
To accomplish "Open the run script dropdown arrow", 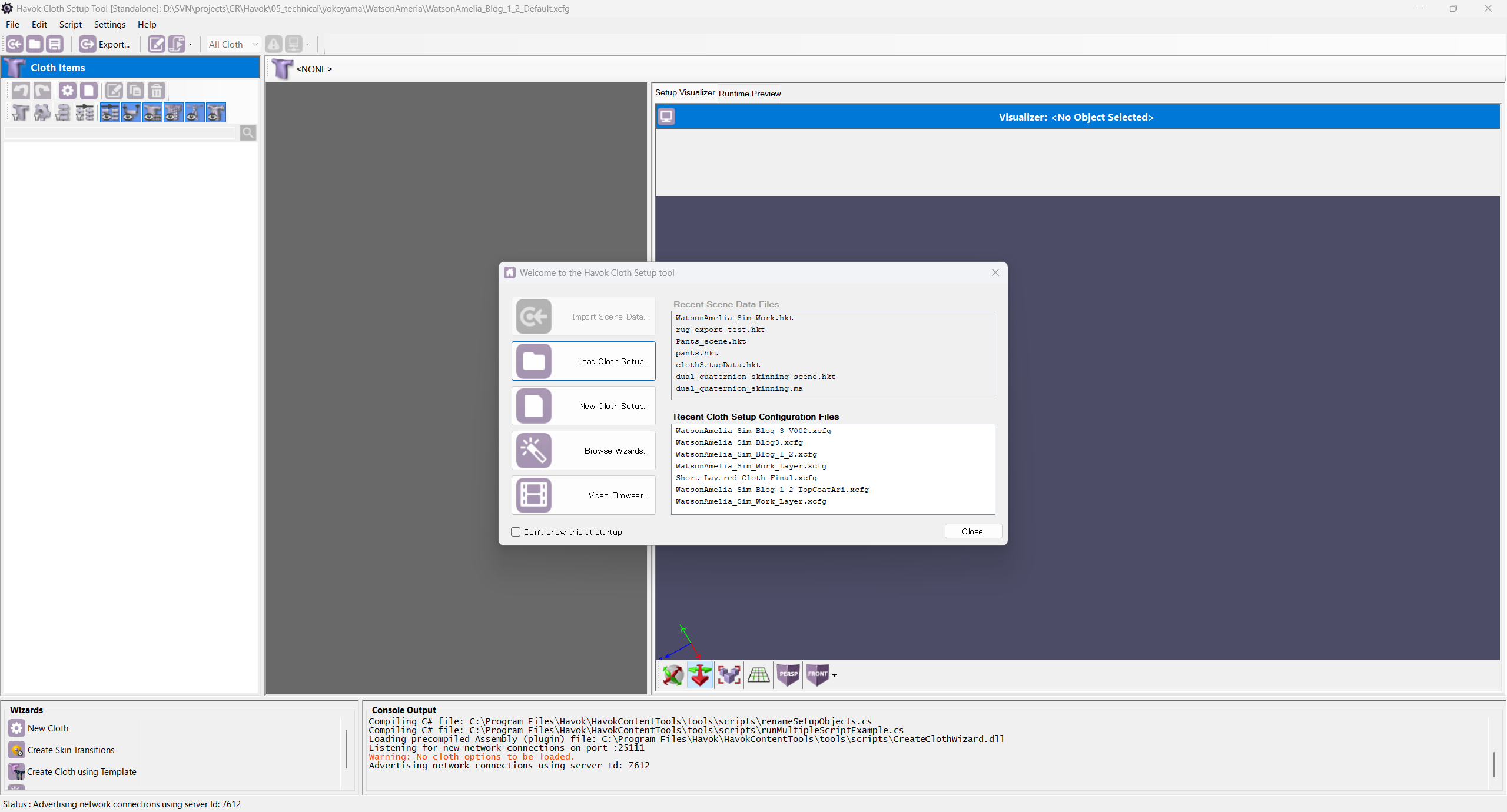I will click(190, 45).
